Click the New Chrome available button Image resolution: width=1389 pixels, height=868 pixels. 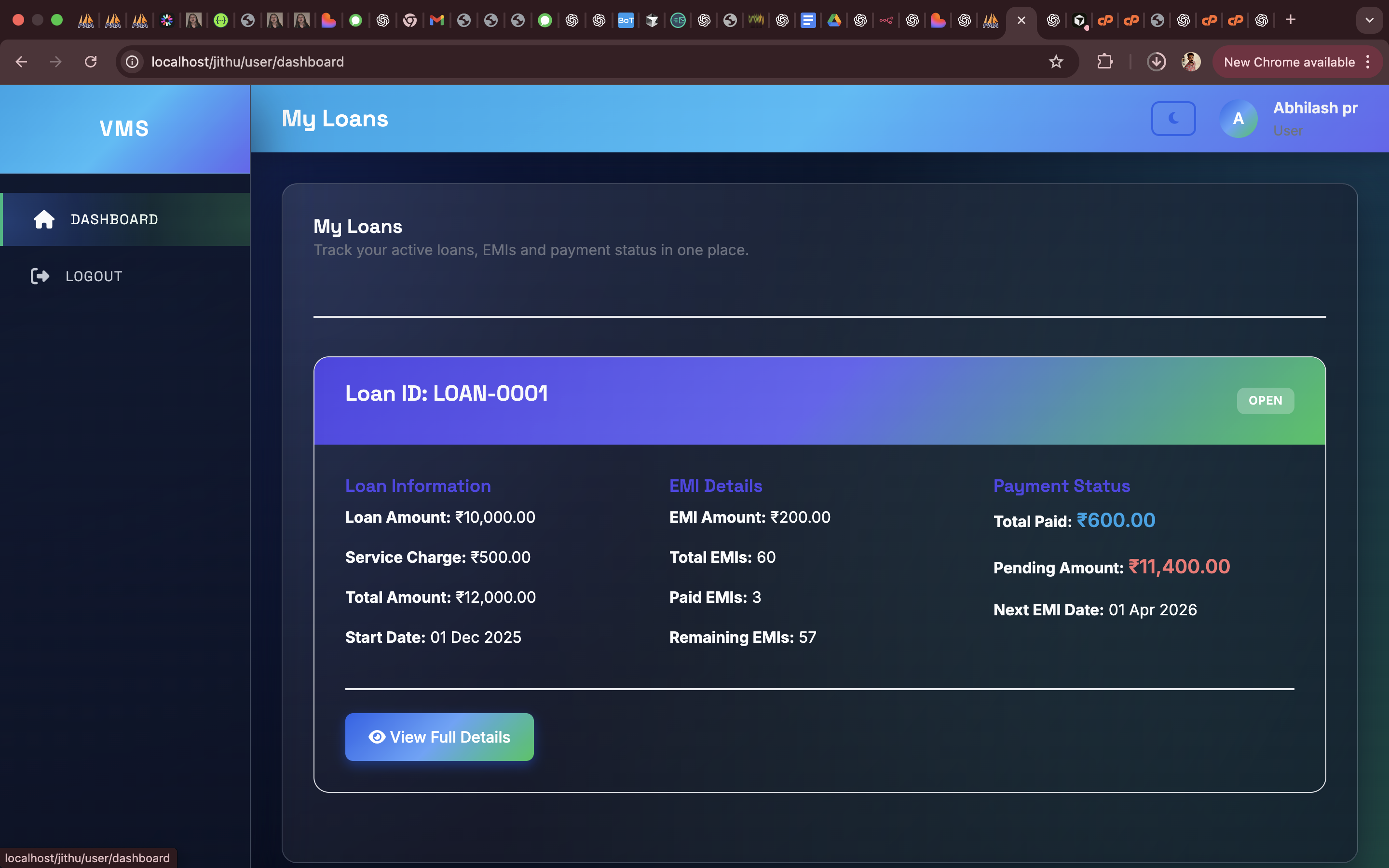pos(1289,62)
